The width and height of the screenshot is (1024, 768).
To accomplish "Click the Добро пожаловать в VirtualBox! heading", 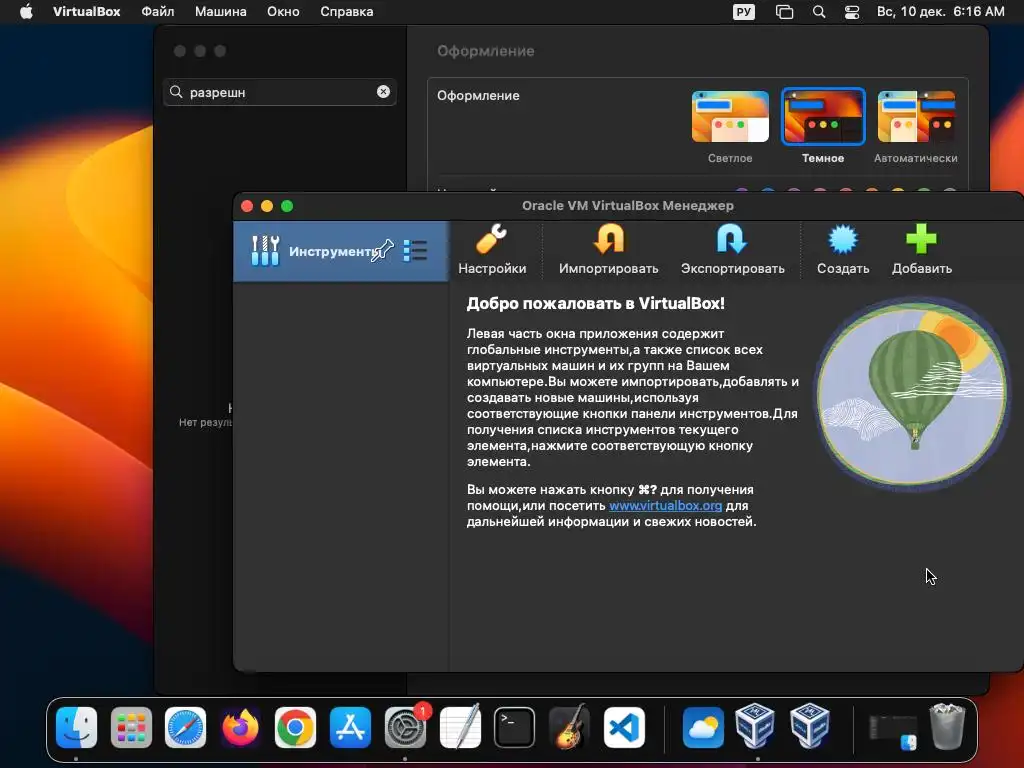I will [x=596, y=303].
